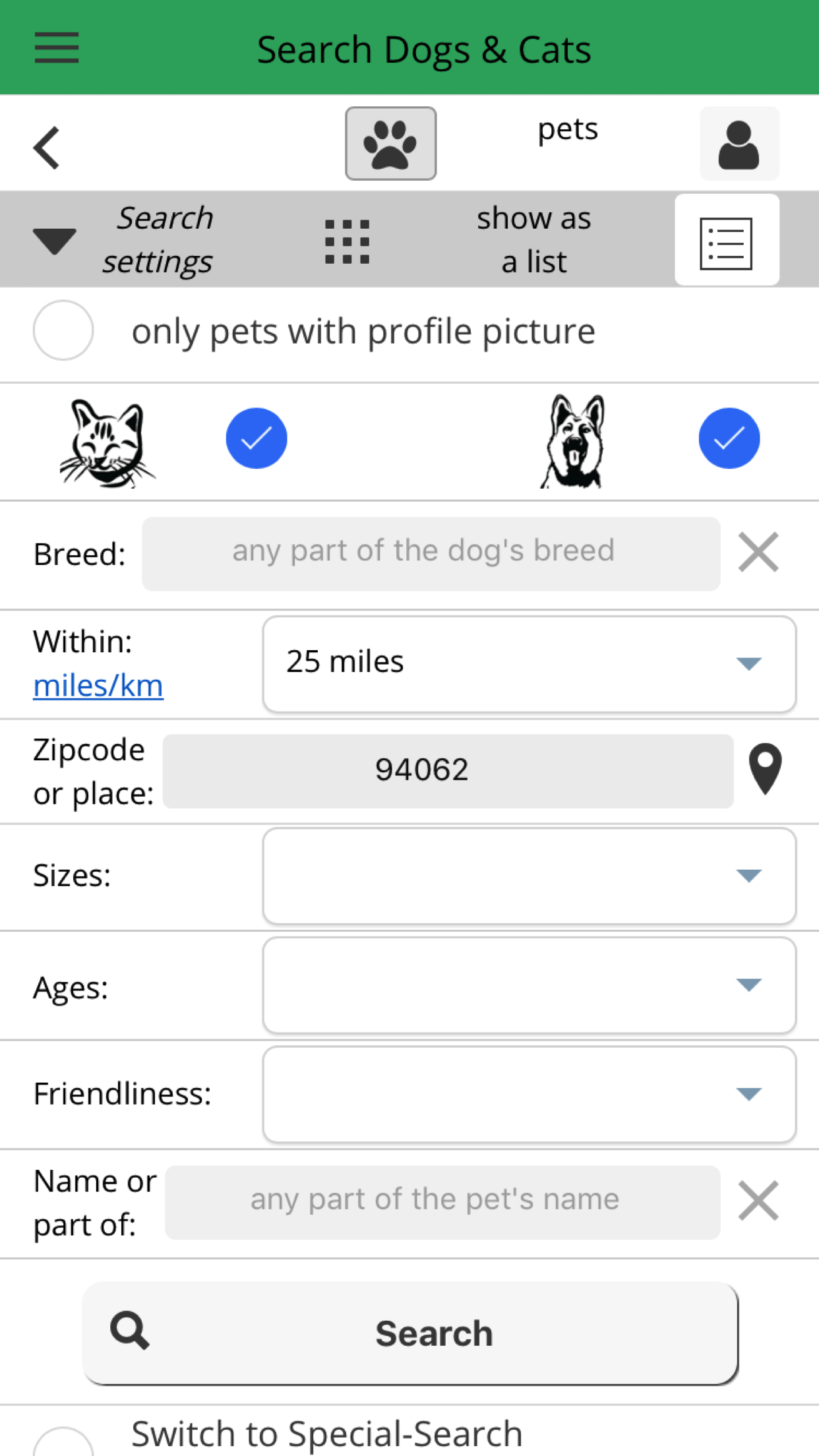The height and width of the screenshot is (1456, 819).
Task: Tap the location pin icon
Action: click(x=765, y=769)
